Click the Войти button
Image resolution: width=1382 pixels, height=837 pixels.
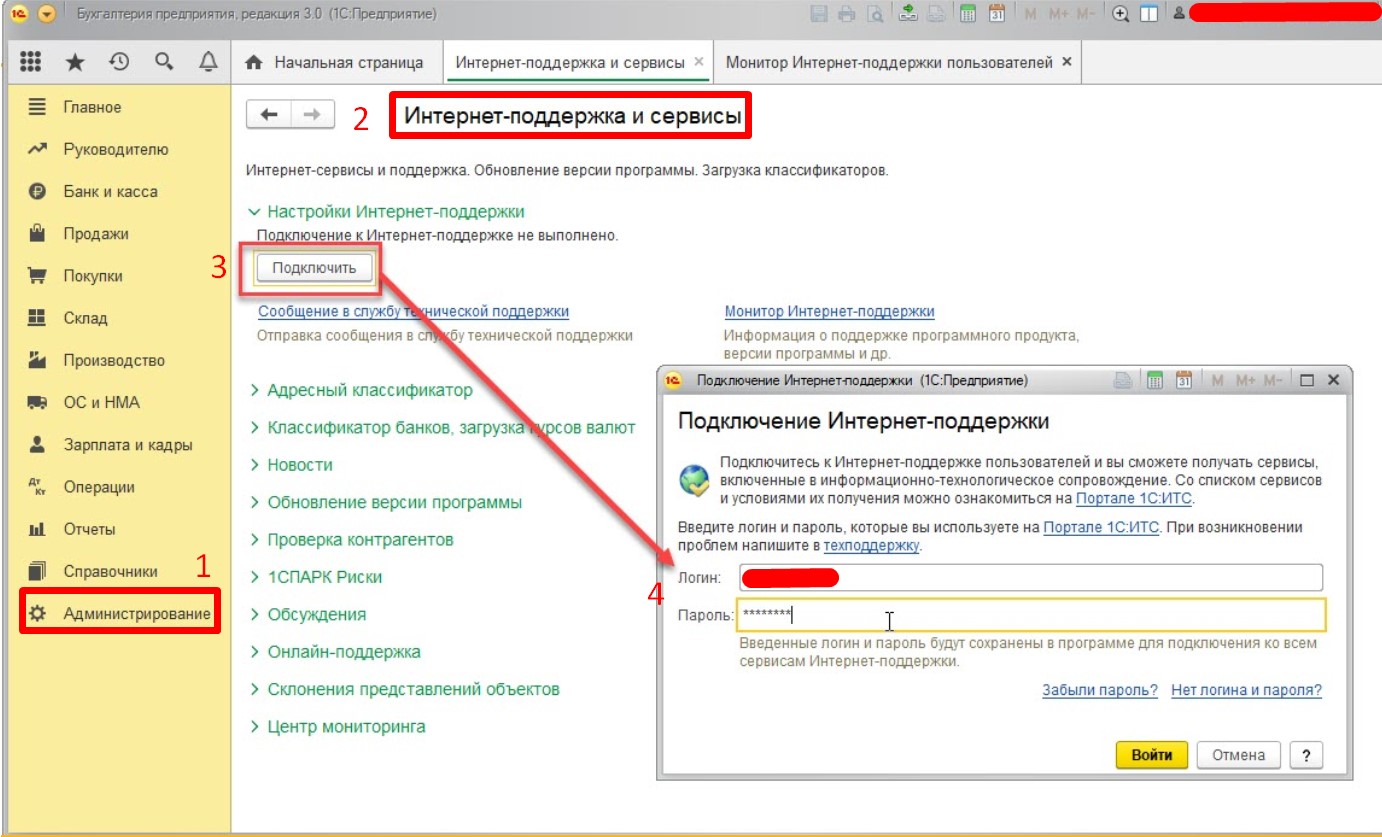click(x=1152, y=755)
